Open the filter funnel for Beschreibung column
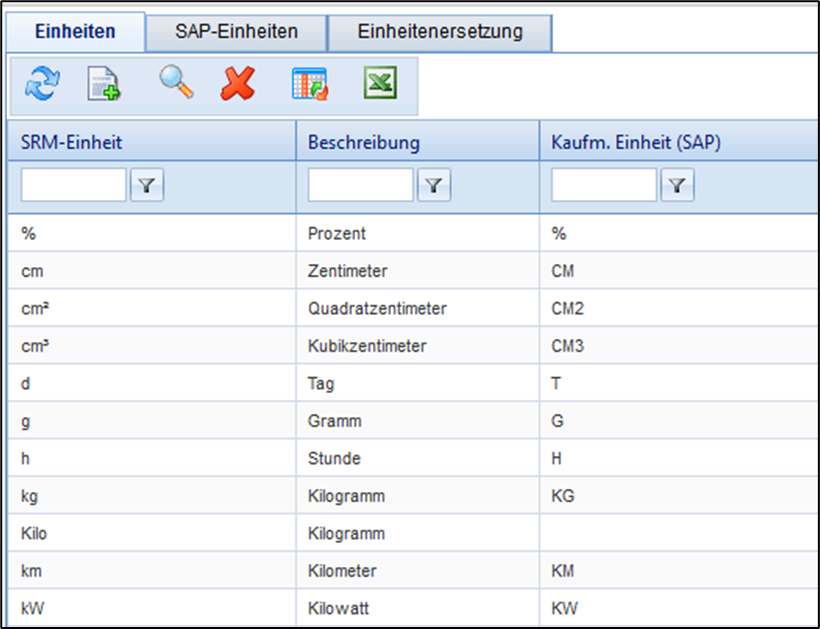 (x=434, y=185)
